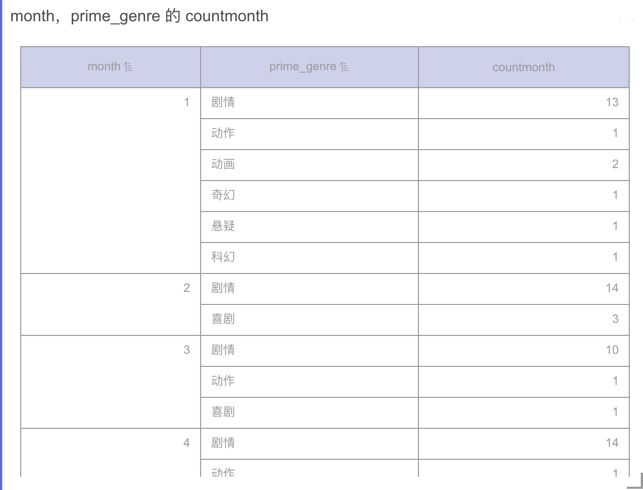The width and height of the screenshot is (643, 490).
Task: Click the chart title text
Action: tap(139, 16)
